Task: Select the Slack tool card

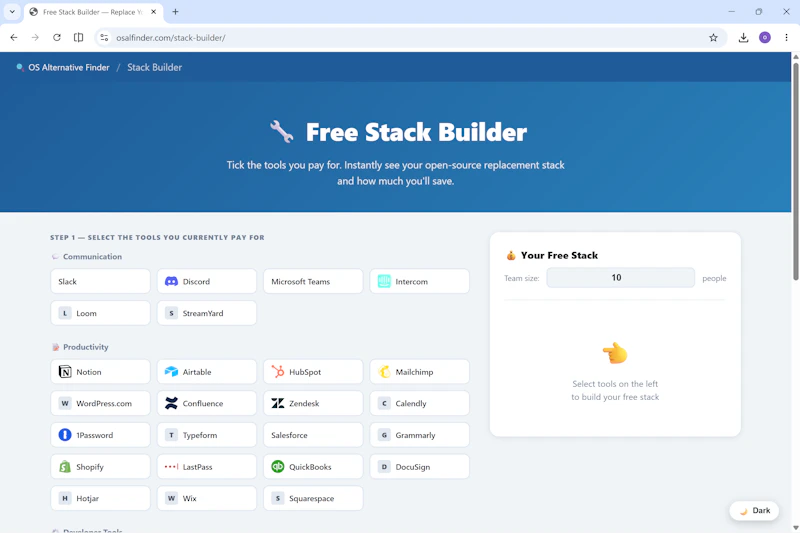Action: 101,282
